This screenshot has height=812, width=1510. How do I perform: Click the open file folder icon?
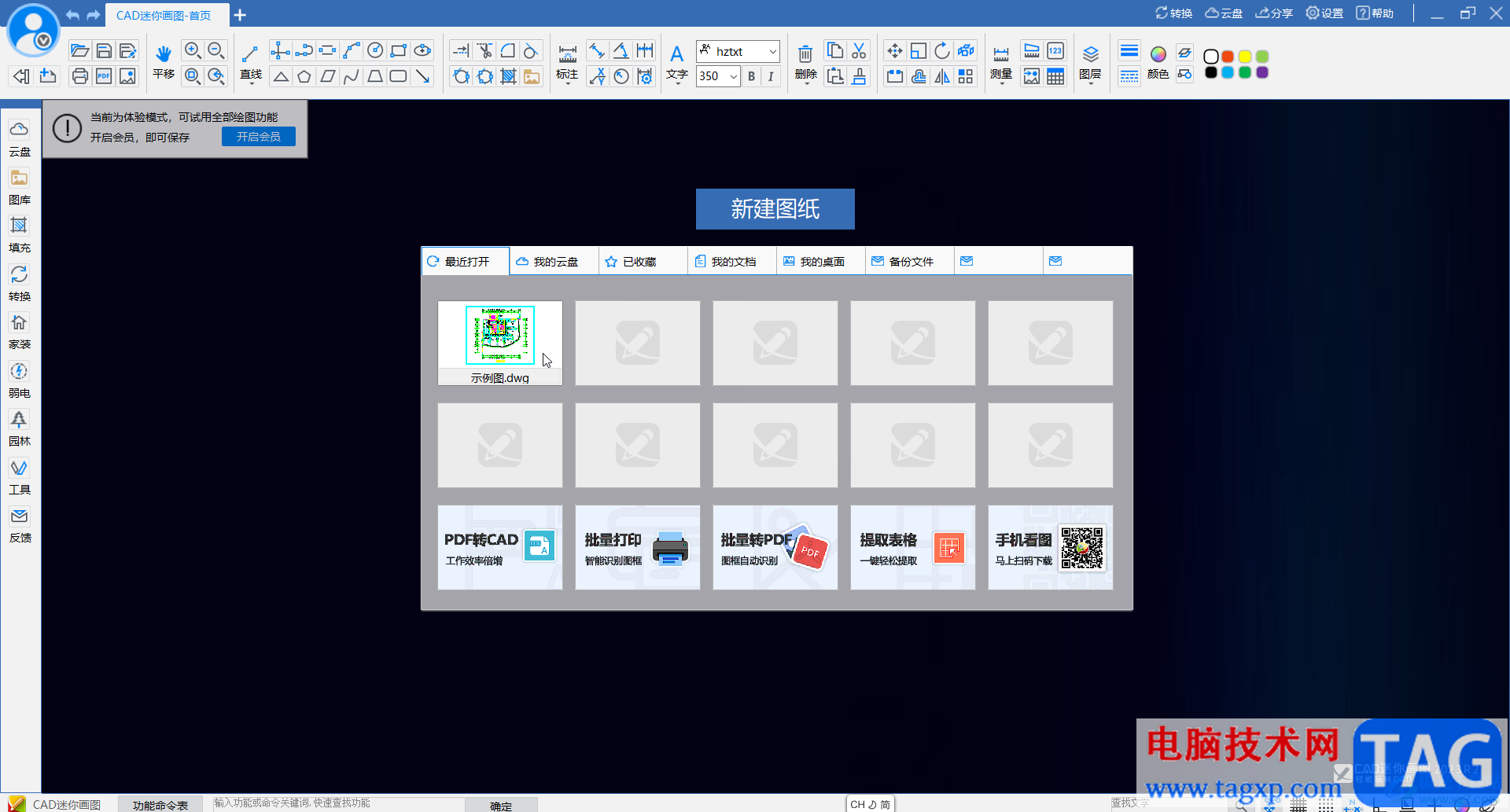tap(79, 51)
